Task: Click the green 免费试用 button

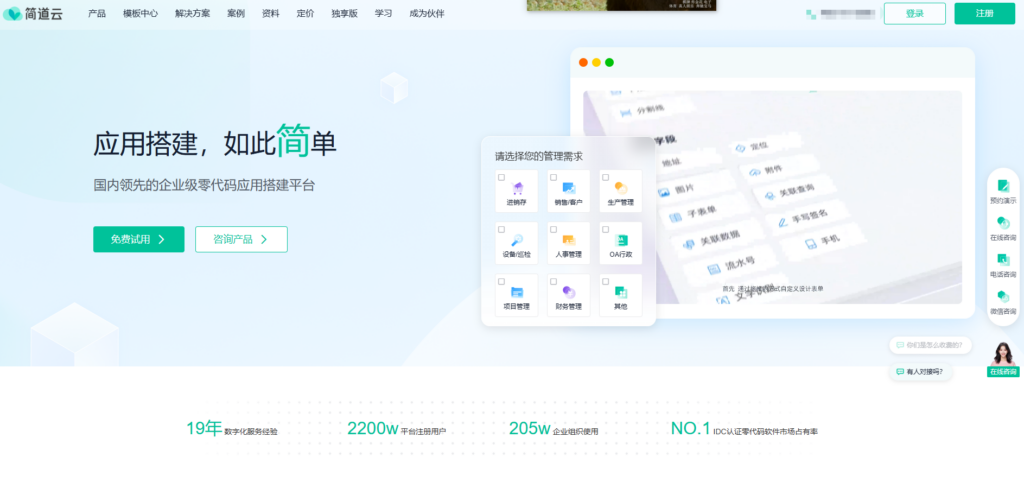Action: click(138, 239)
